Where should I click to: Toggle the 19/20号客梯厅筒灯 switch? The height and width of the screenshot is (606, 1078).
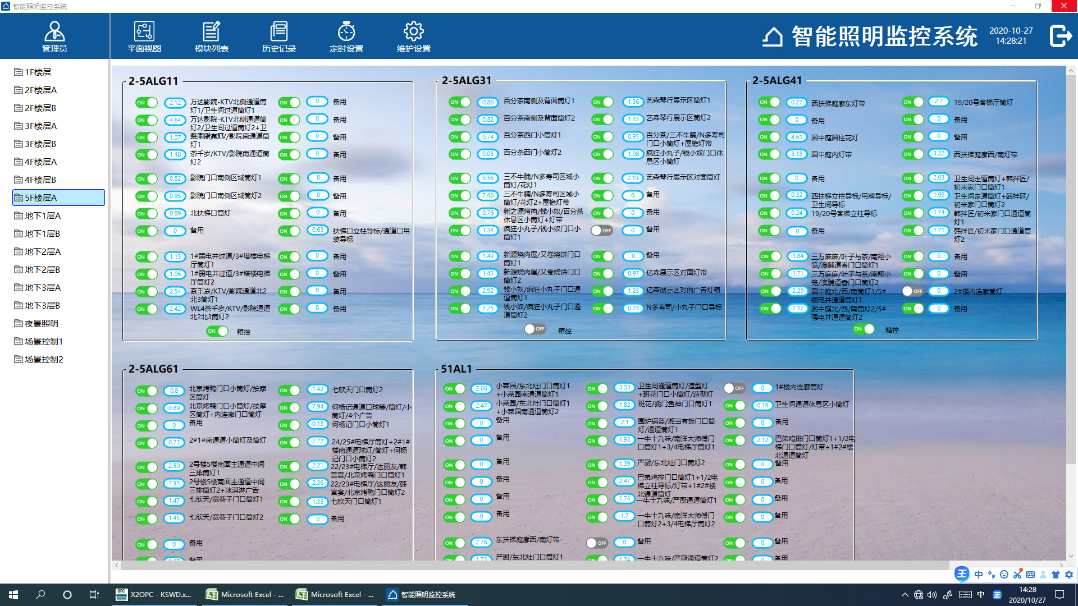pyautogui.click(x=913, y=102)
